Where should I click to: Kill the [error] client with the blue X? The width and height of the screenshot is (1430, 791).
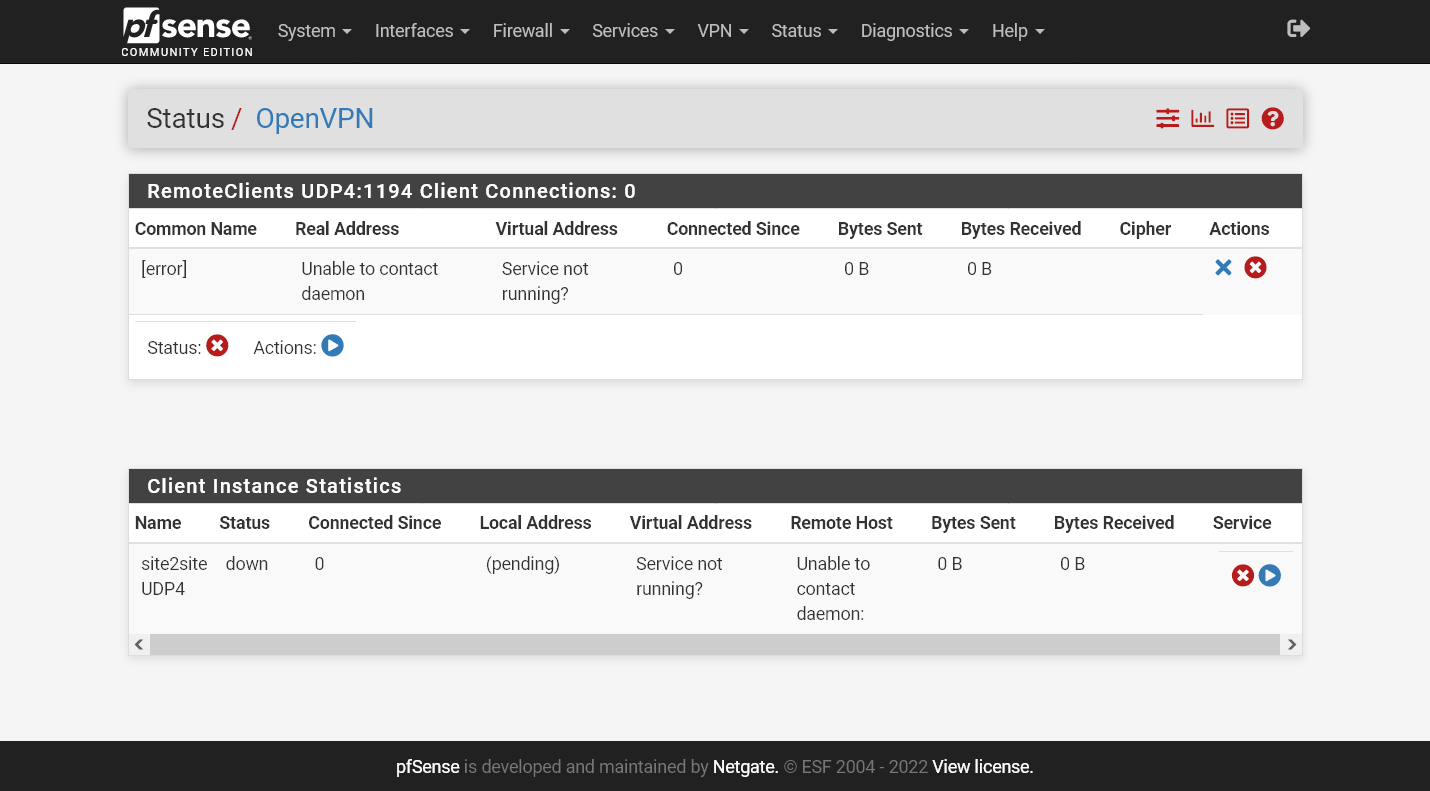(1223, 267)
